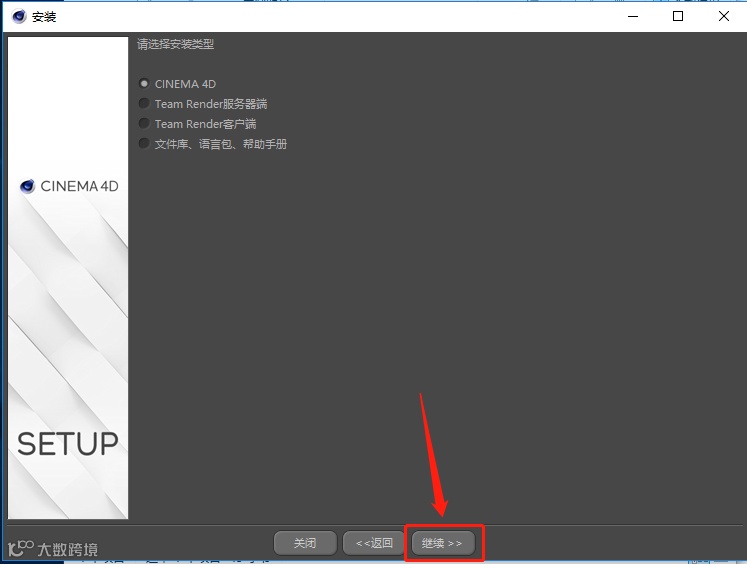Click the <<返回 button

click(x=374, y=543)
